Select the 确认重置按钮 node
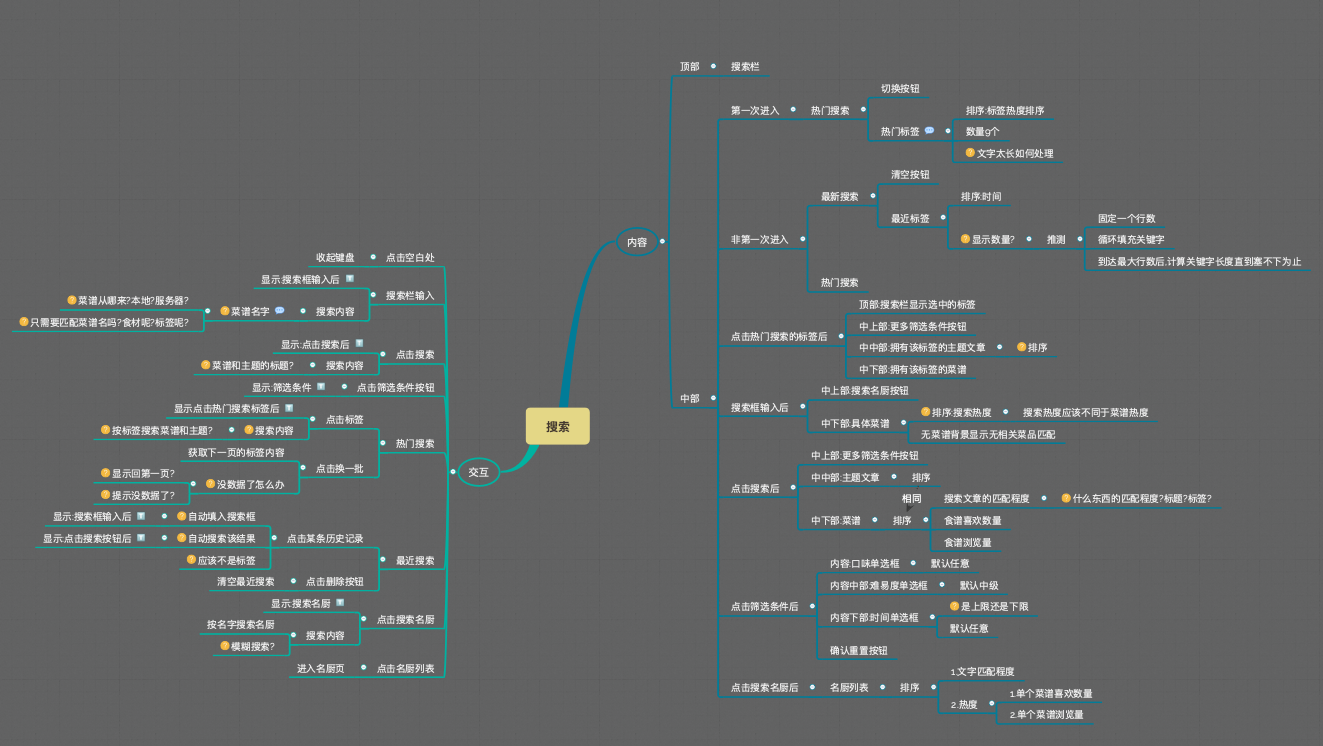Screen dimensions: 1323x746 tap(858, 650)
